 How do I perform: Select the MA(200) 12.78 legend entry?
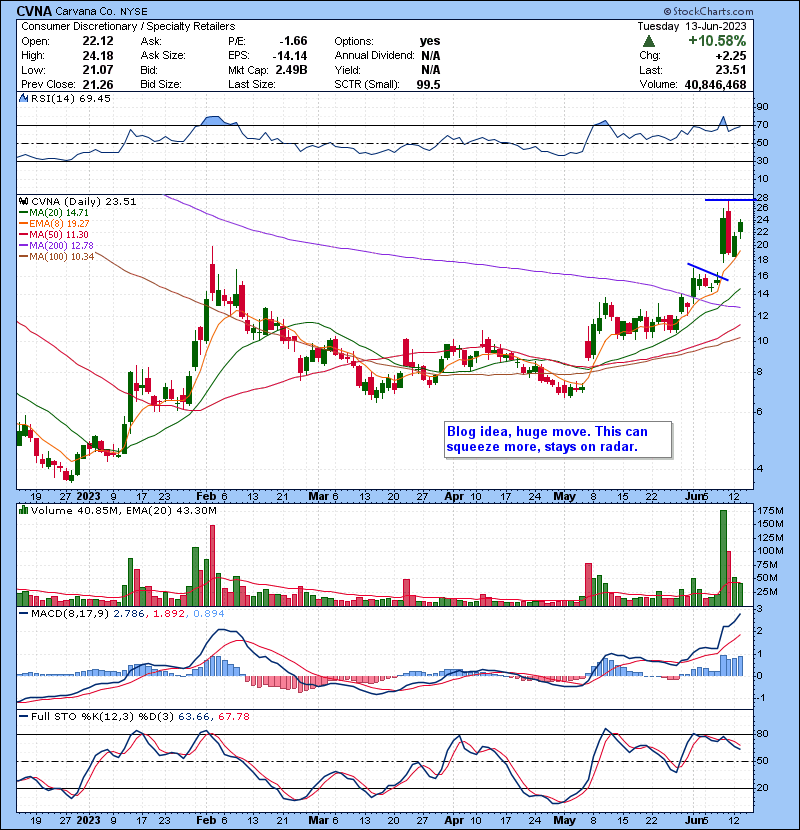tap(57, 246)
